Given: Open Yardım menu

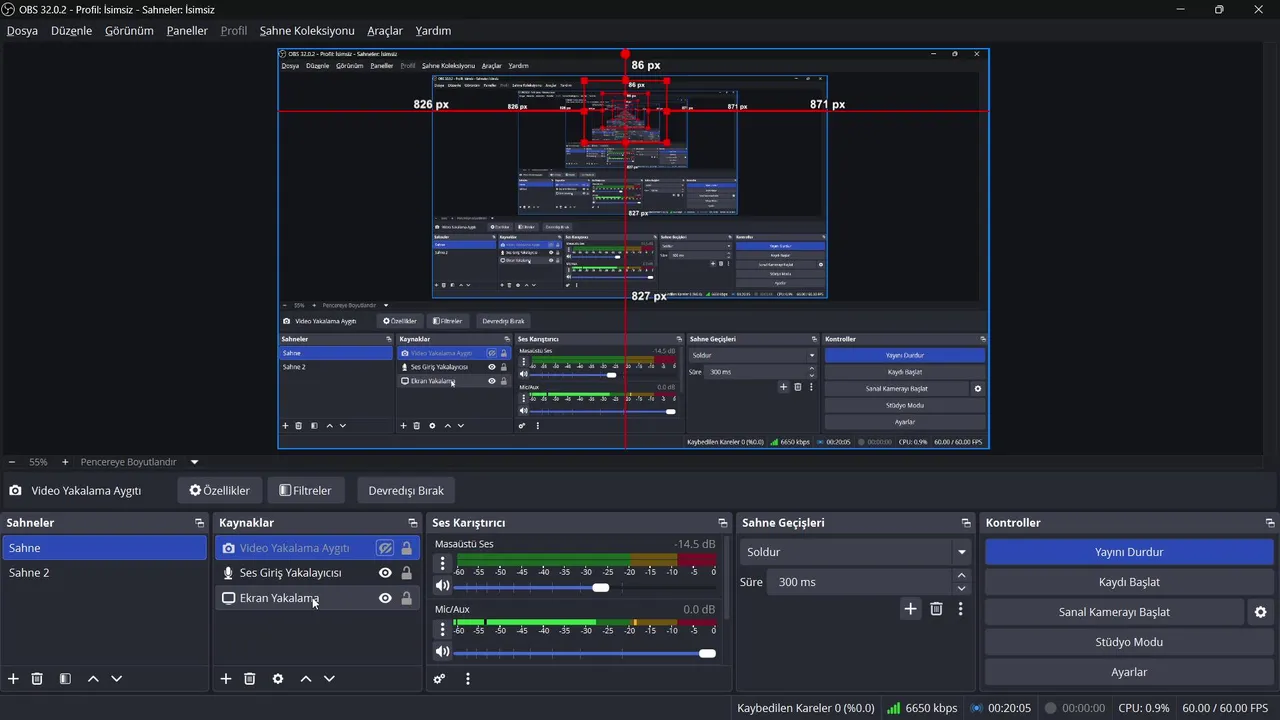Looking at the screenshot, I should pos(433,31).
